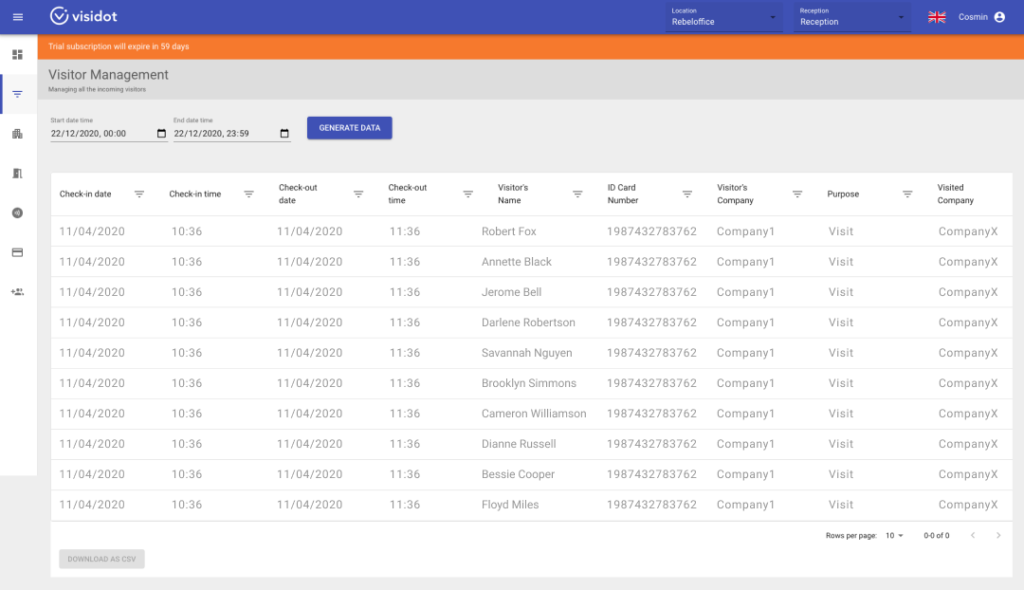Select the Brooklyn Simmons name cell
This screenshot has height=590, width=1024.
click(529, 384)
